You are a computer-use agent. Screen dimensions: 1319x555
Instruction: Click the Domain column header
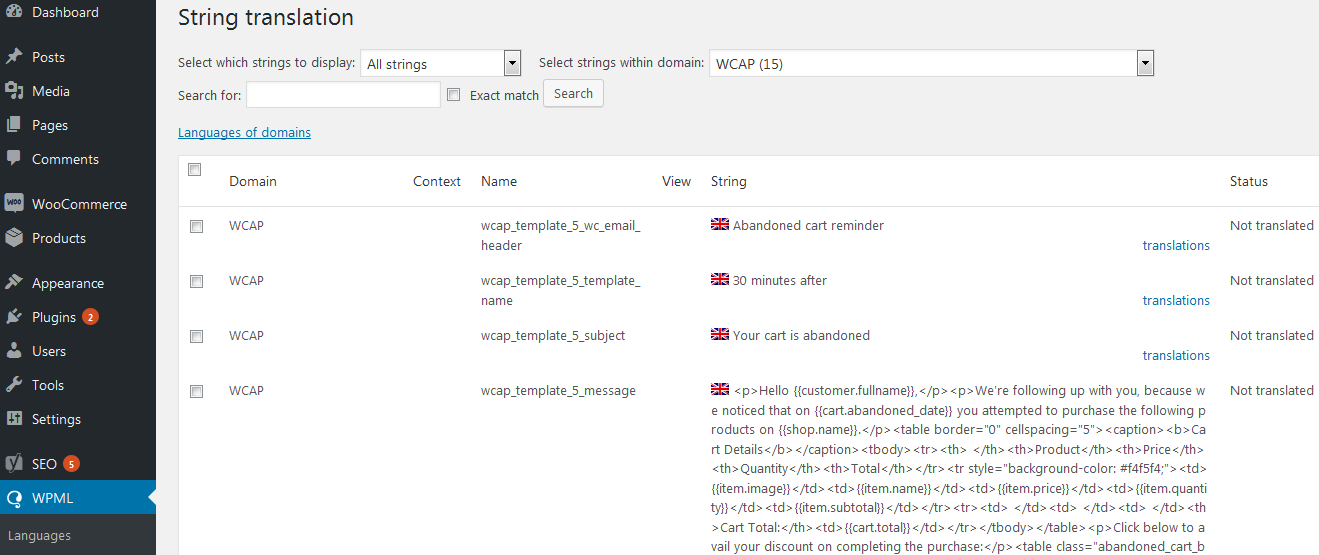point(253,181)
